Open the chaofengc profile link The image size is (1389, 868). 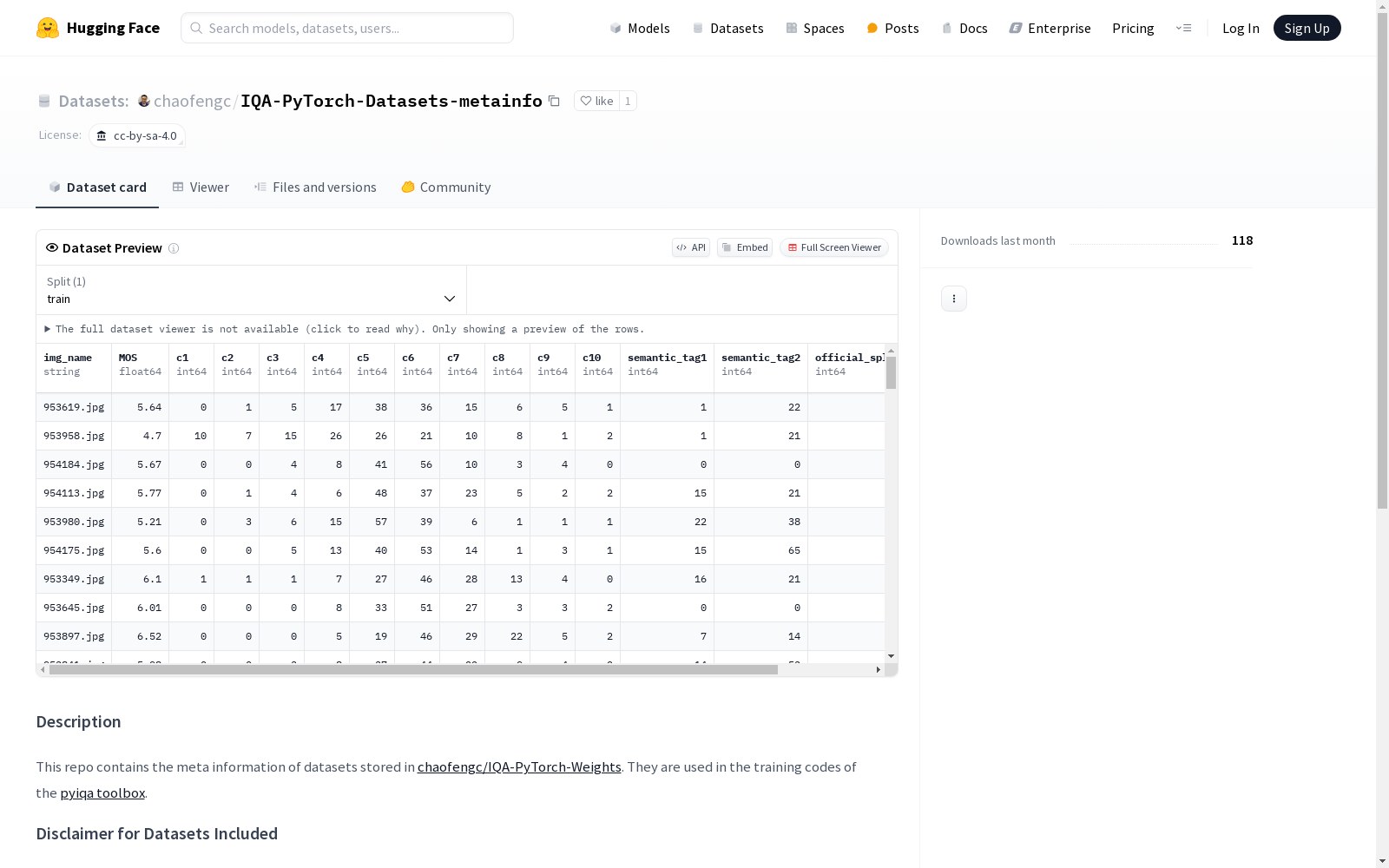click(192, 101)
